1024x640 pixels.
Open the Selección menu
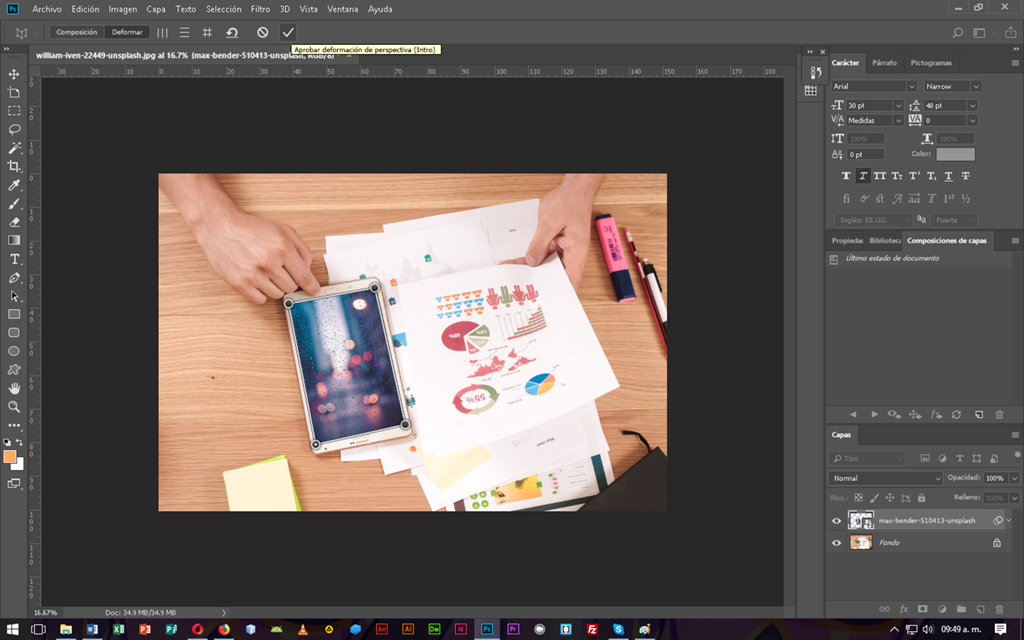[223, 9]
